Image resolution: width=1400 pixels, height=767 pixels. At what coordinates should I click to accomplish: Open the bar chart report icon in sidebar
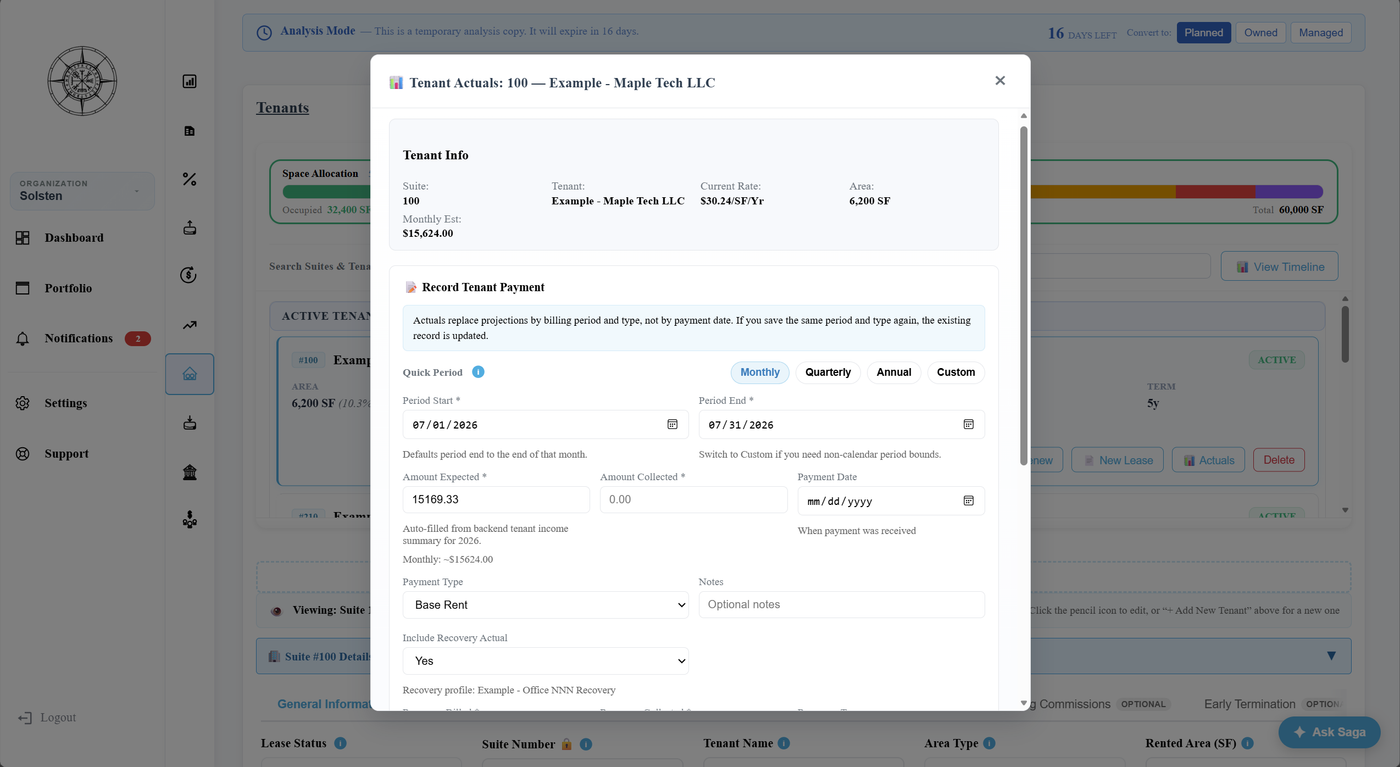(189, 81)
